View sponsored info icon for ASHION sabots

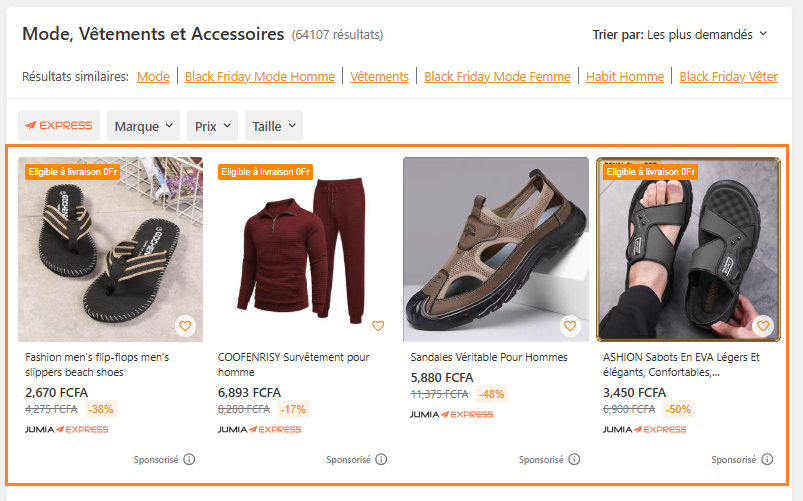click(x=767, y=460)
